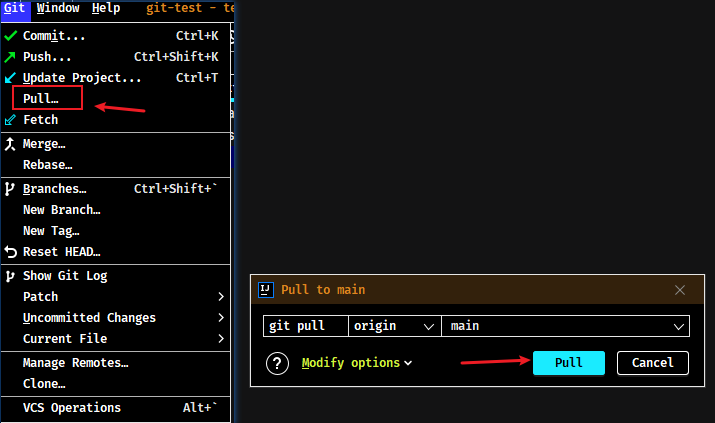715x423 pixels.
Task: Open help with the question mark icon
Action: (277, 363)
